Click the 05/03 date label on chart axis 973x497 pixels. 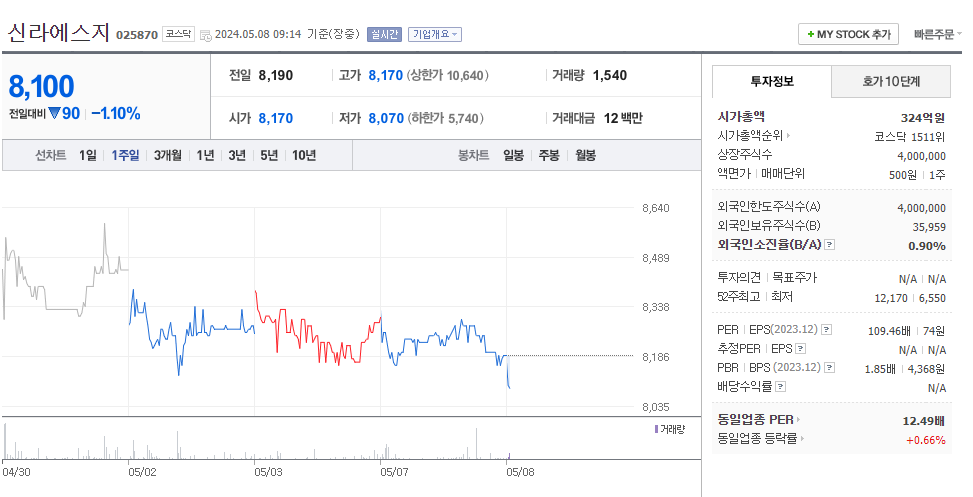pos(268,472)
